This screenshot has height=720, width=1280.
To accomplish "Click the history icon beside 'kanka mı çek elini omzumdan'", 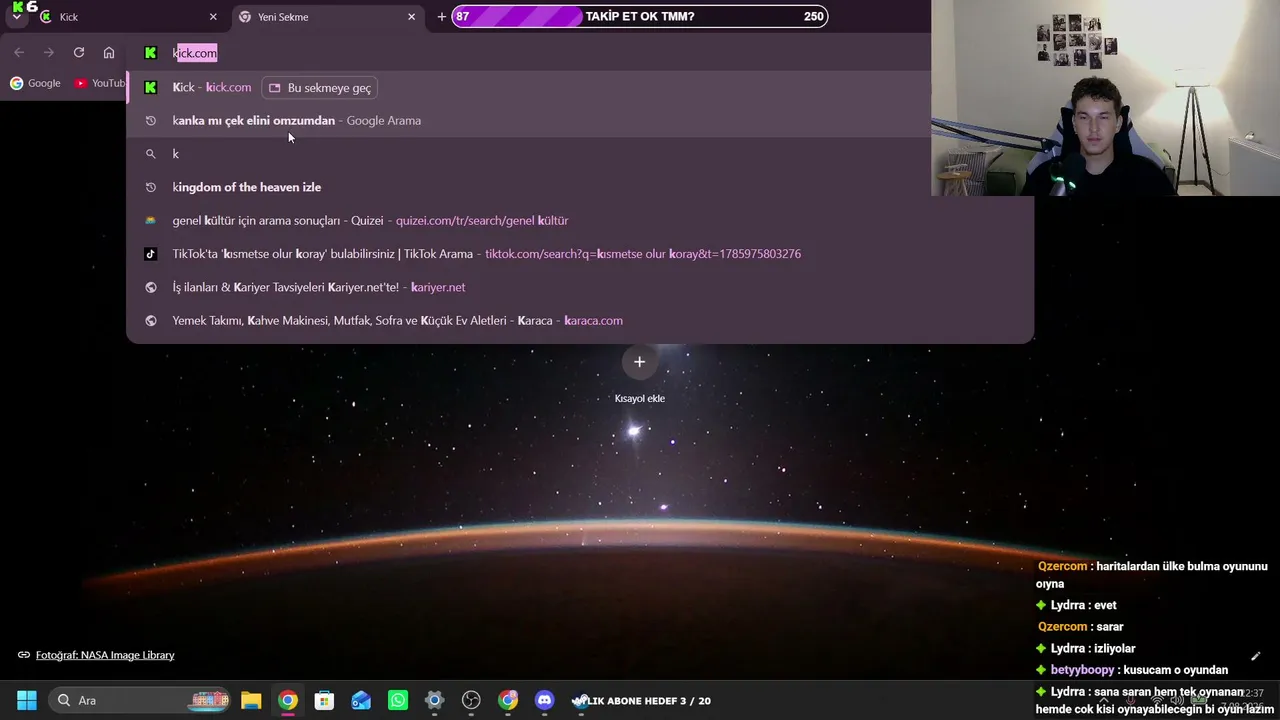I will (151, 121).
